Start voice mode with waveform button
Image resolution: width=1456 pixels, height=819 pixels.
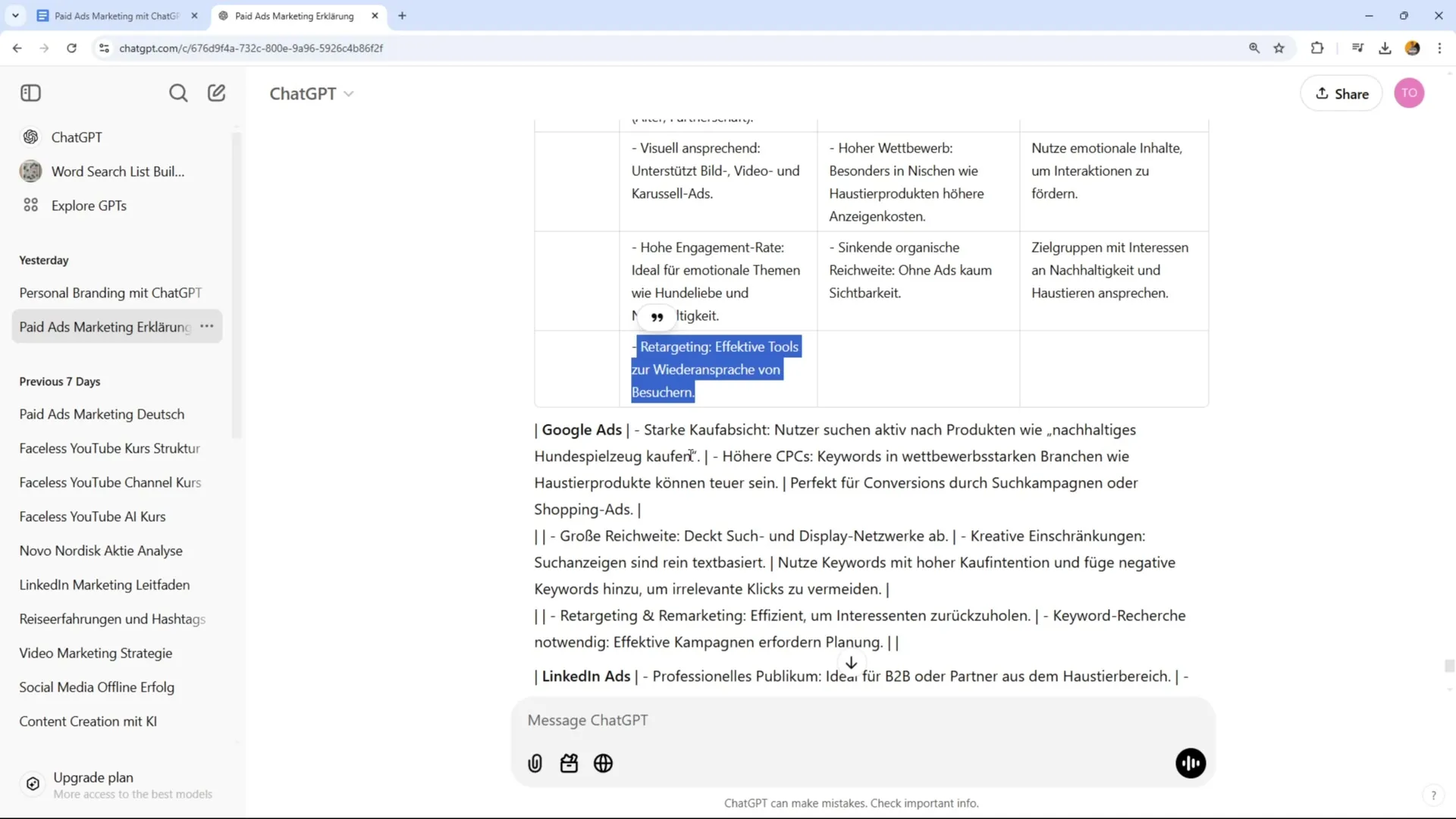tap(1191, 764)
